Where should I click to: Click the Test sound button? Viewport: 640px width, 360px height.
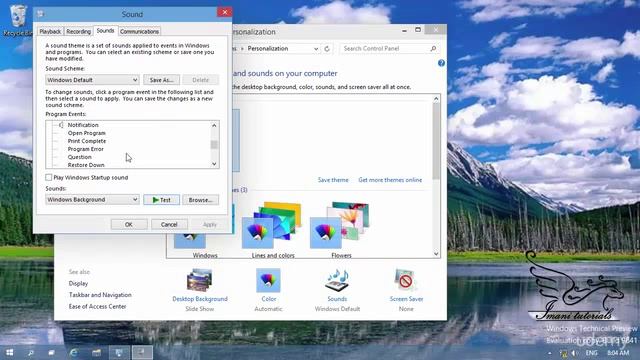[161, 200]
